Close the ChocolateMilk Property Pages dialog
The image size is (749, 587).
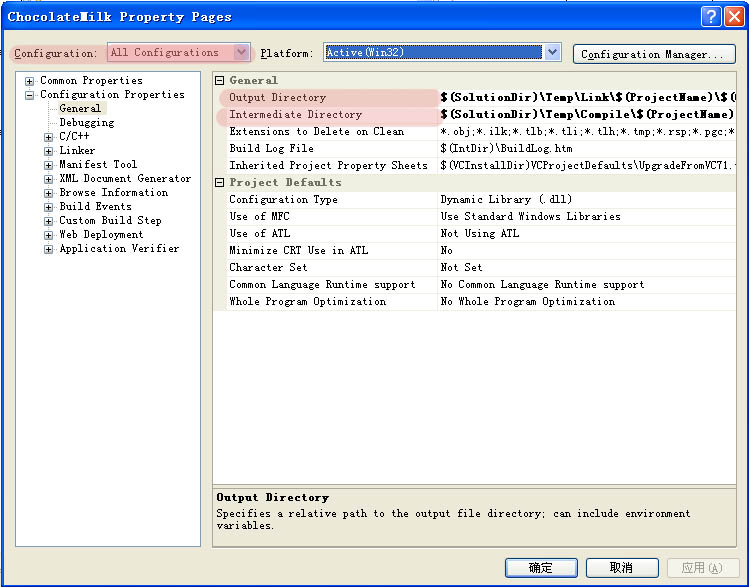(734, 17)
